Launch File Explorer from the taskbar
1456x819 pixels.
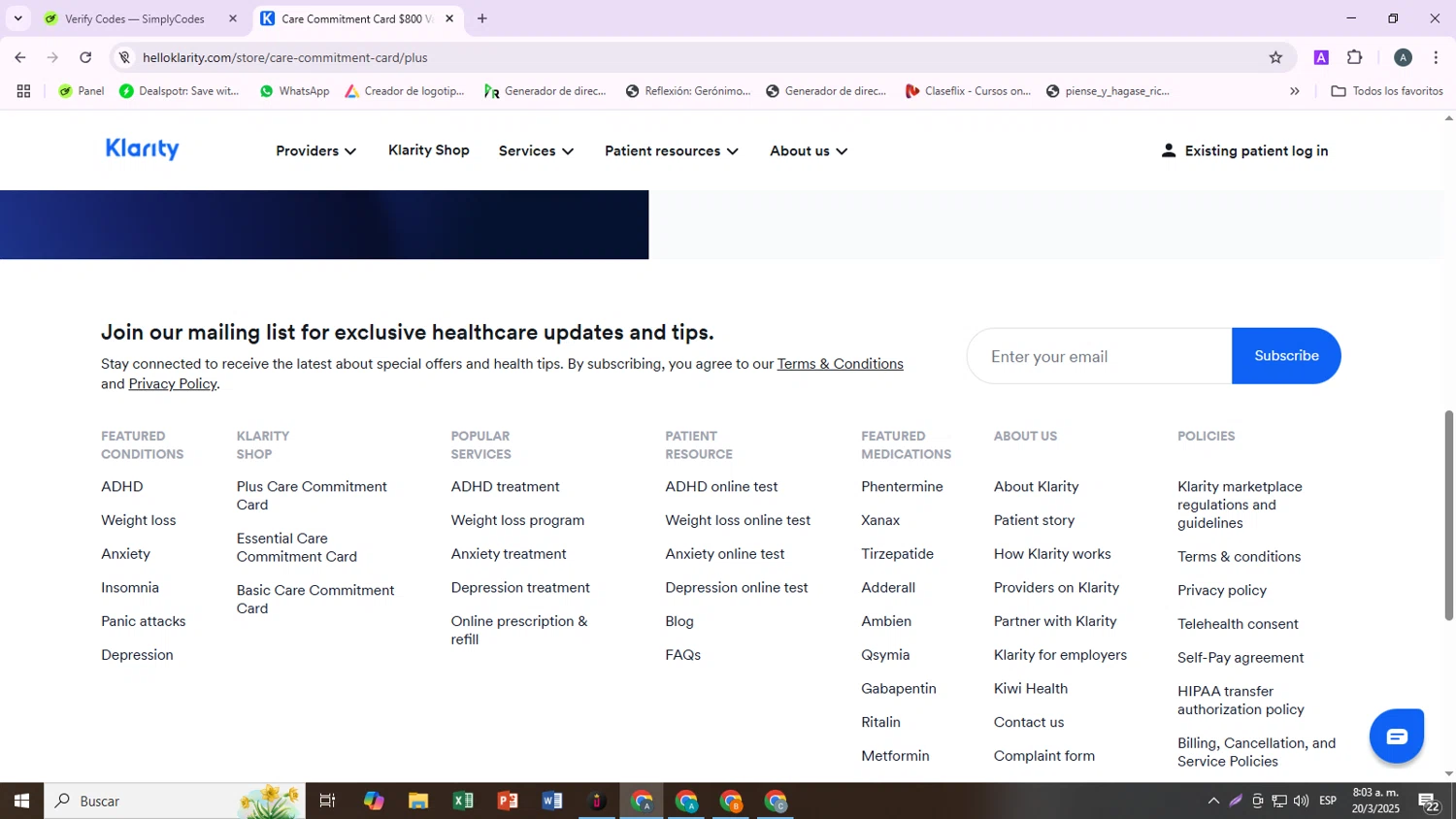point(418,801)
